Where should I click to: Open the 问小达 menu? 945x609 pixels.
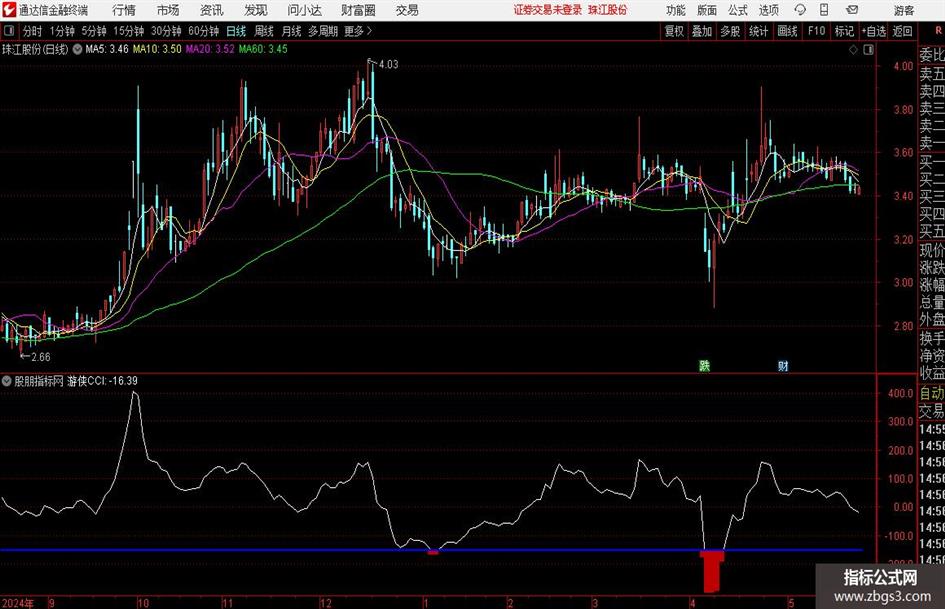pos(304,10)
